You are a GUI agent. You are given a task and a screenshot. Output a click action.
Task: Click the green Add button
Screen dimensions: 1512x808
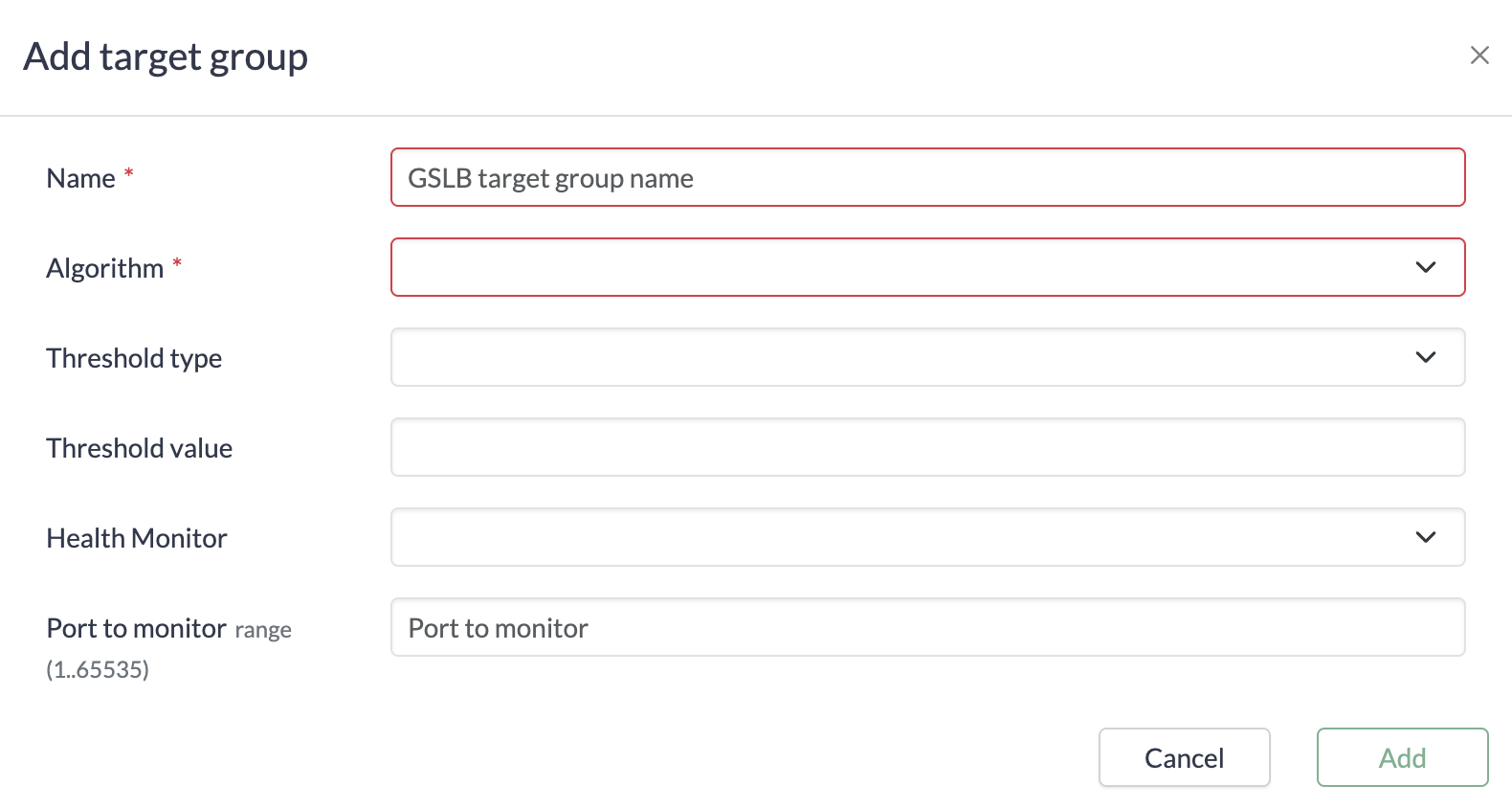point(1402,757)
